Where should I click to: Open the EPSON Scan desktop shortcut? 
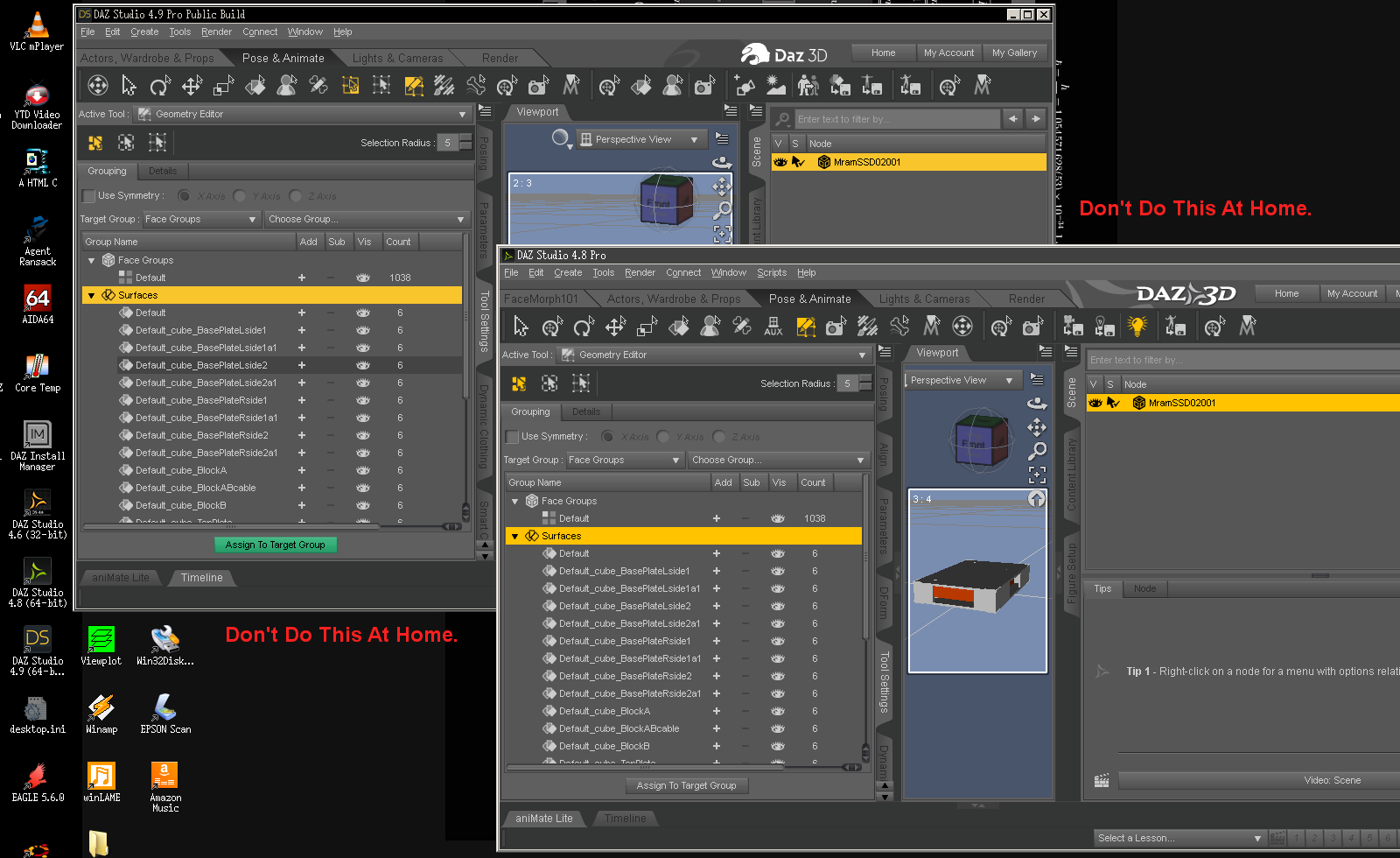click(165, 714)
